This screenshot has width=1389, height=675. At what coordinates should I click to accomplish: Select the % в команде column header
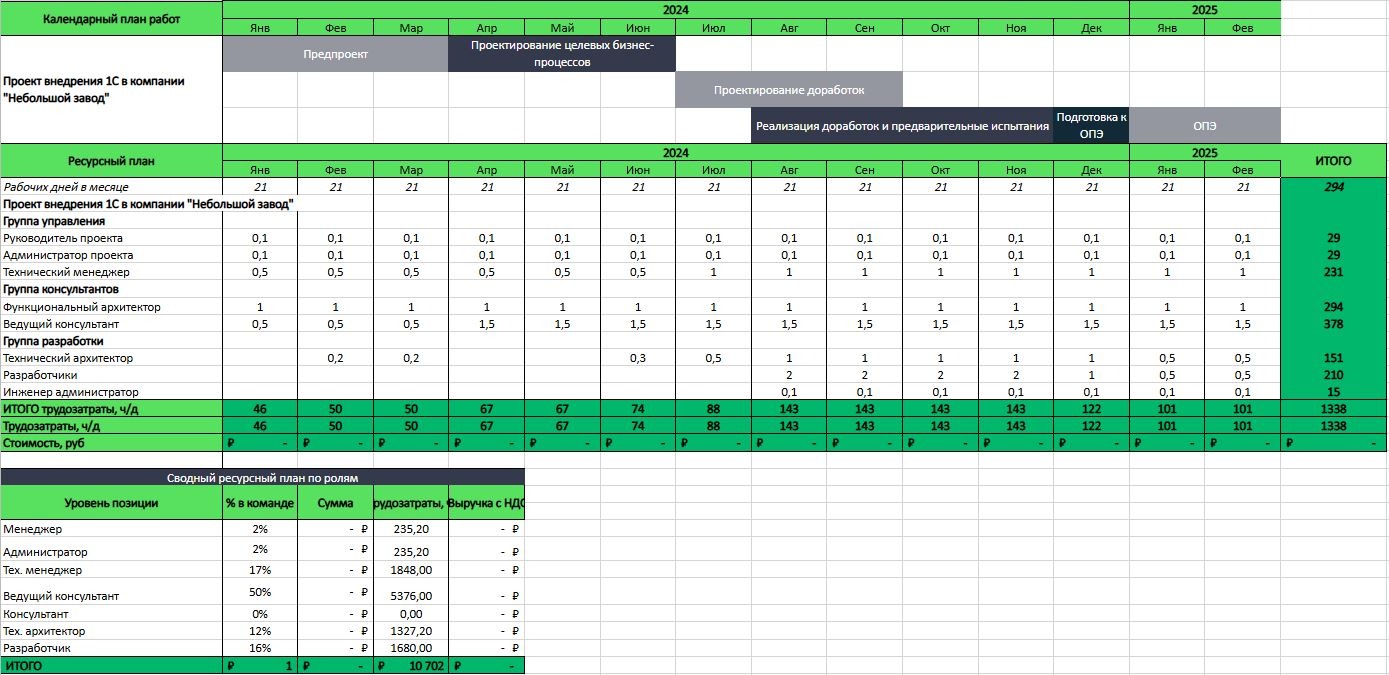(260, 503)
